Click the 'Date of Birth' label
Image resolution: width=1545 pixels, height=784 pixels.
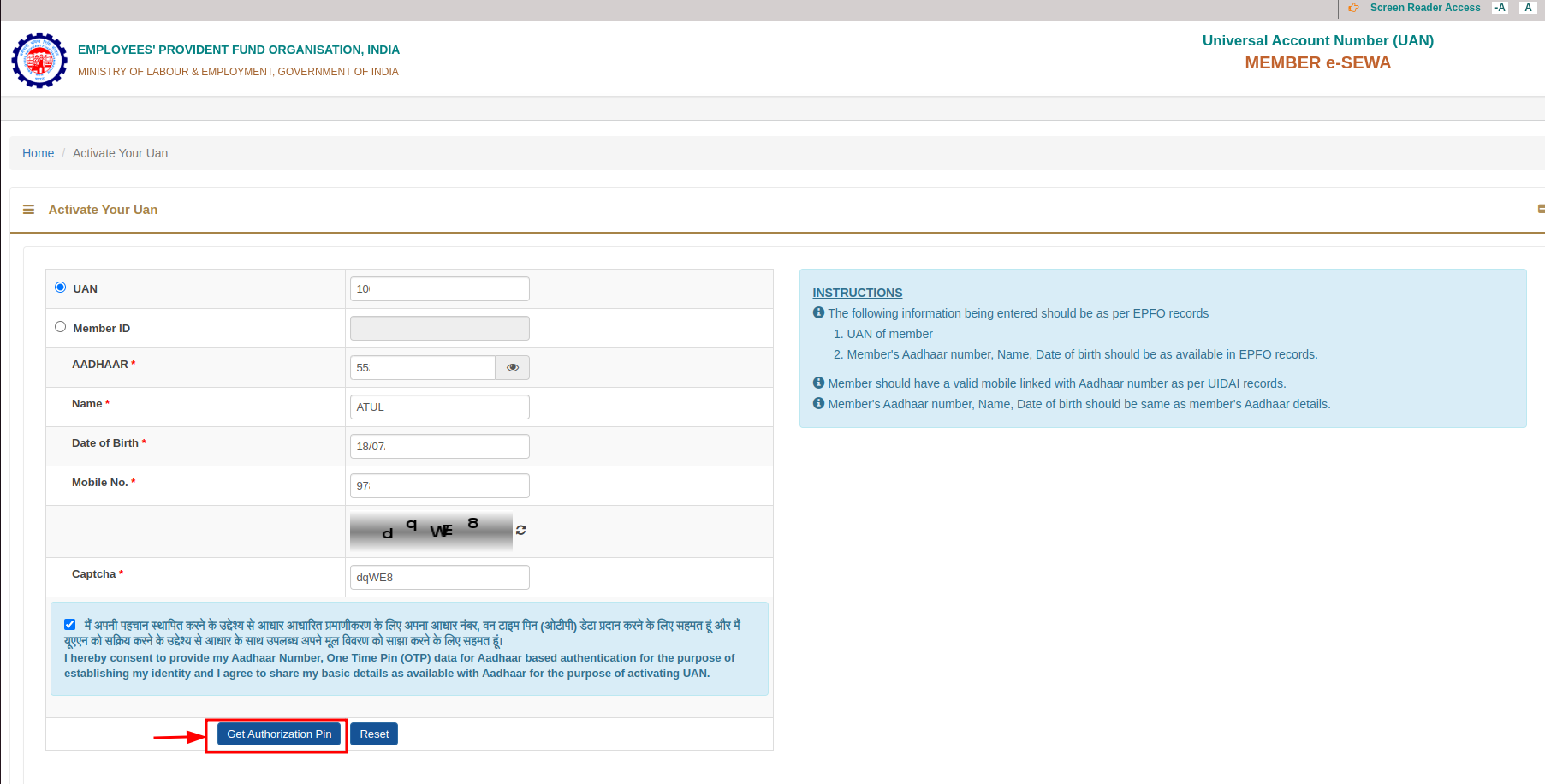105,443
